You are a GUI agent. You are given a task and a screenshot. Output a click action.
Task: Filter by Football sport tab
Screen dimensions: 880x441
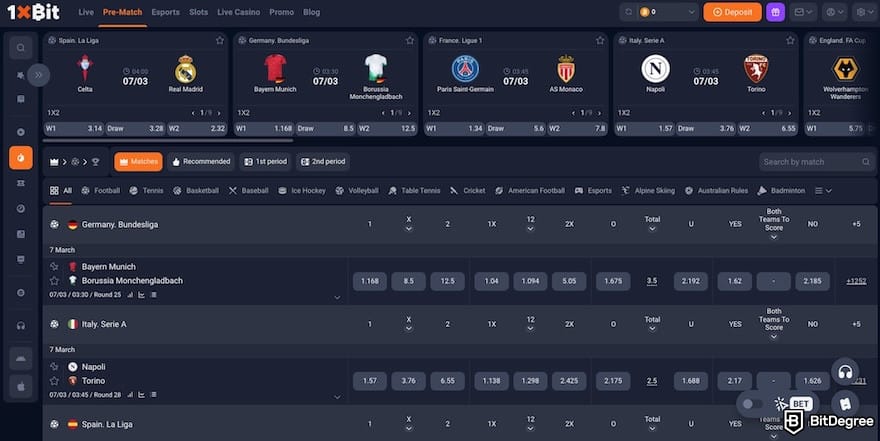click(100, 191)
